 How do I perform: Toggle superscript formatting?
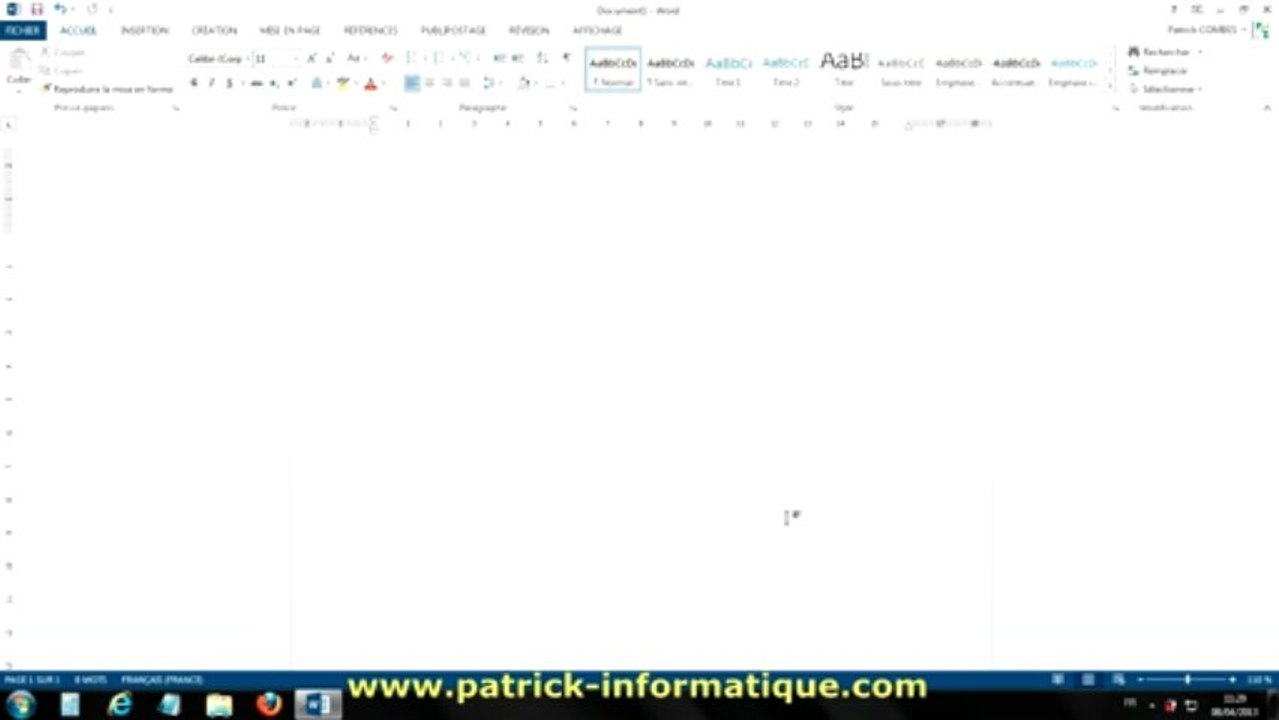pos(291,83)
